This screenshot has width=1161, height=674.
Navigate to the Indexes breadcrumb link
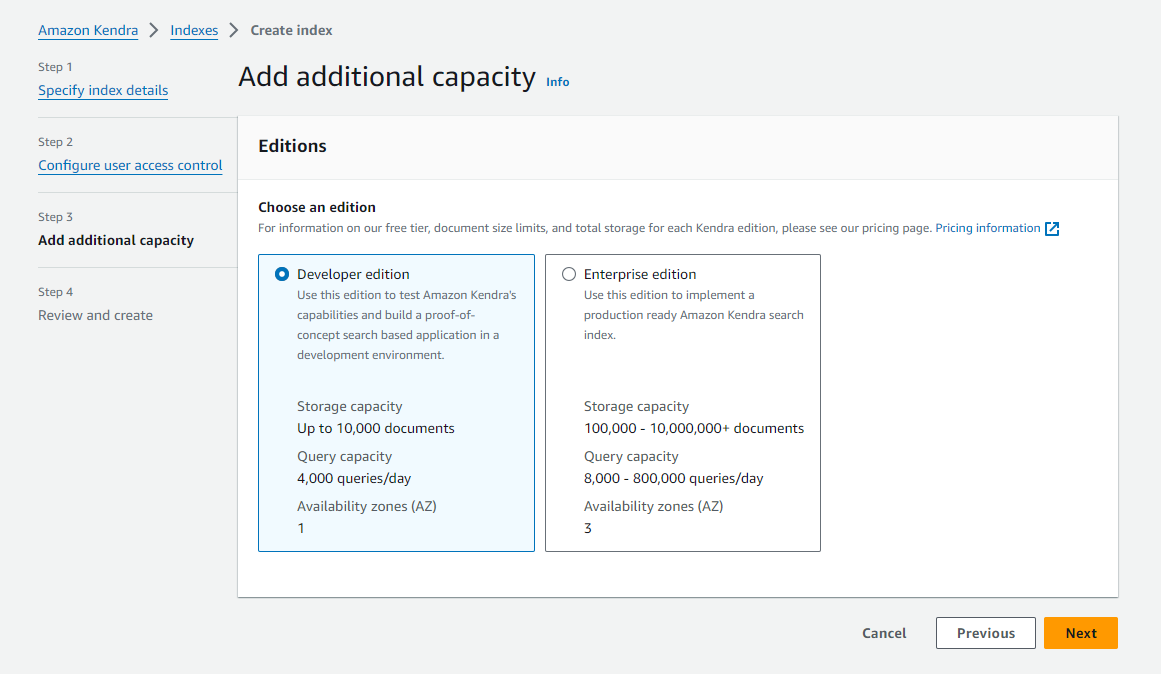point(194,30)
